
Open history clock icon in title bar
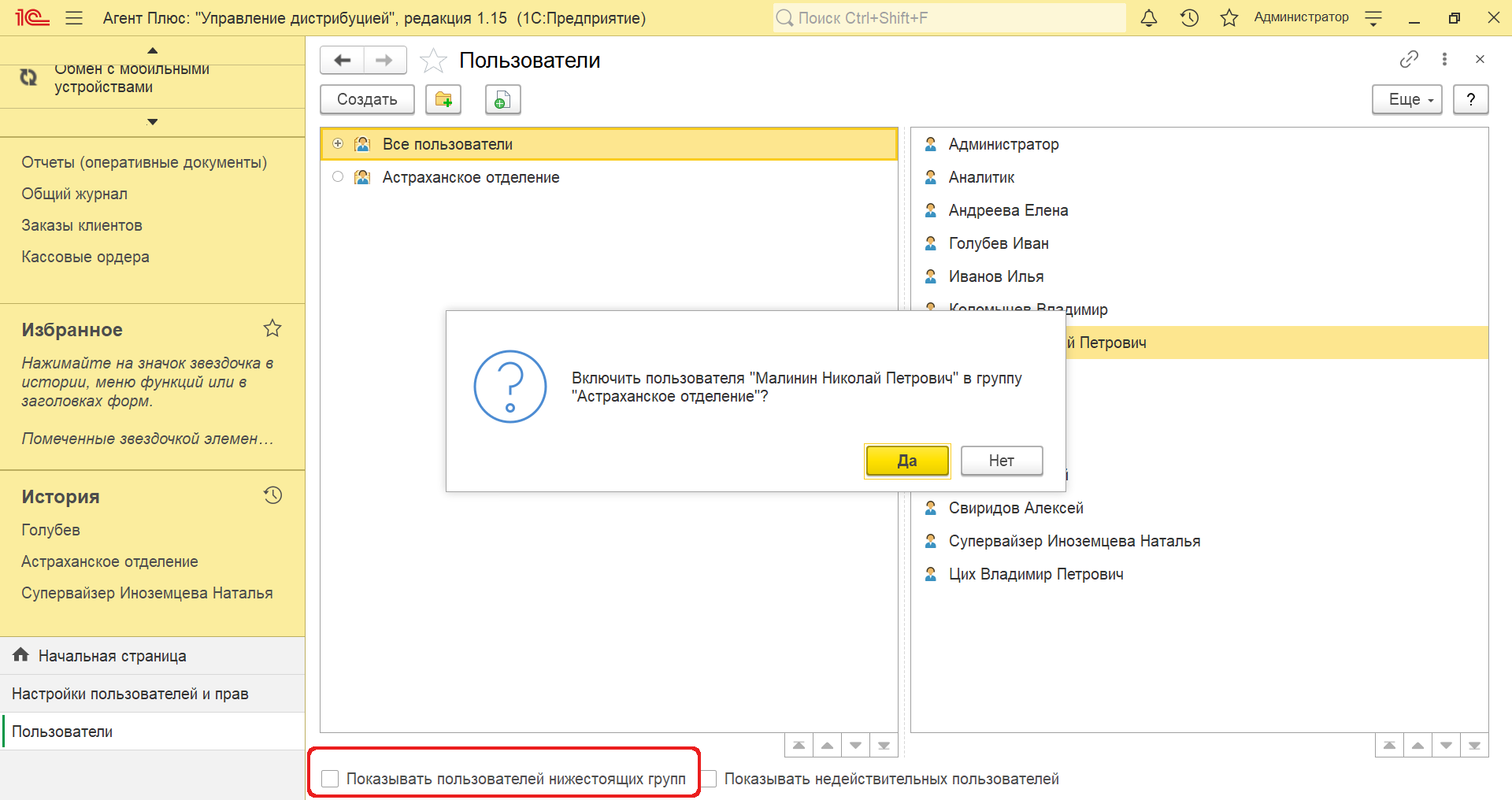[1189, 18]
